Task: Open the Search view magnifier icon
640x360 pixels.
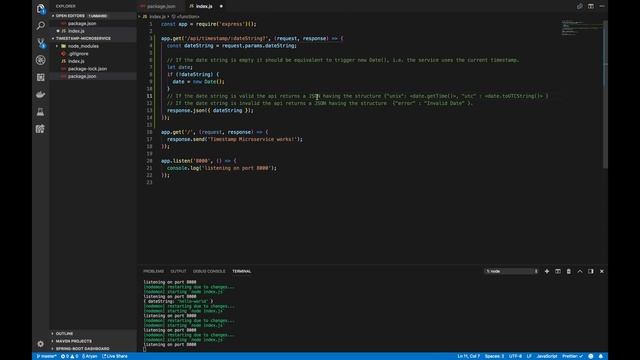Action: tap(40, 26)
